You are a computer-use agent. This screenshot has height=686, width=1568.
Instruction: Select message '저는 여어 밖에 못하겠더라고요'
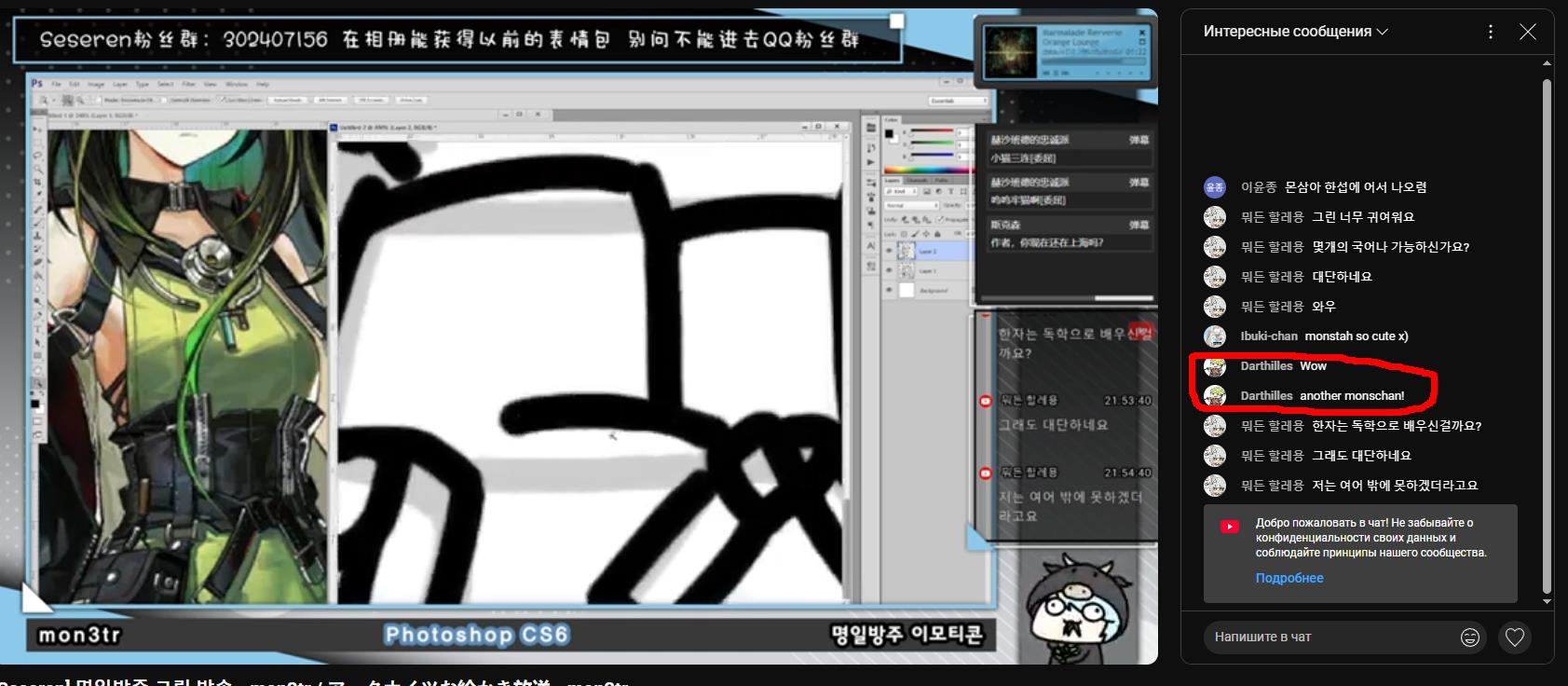1395,486
